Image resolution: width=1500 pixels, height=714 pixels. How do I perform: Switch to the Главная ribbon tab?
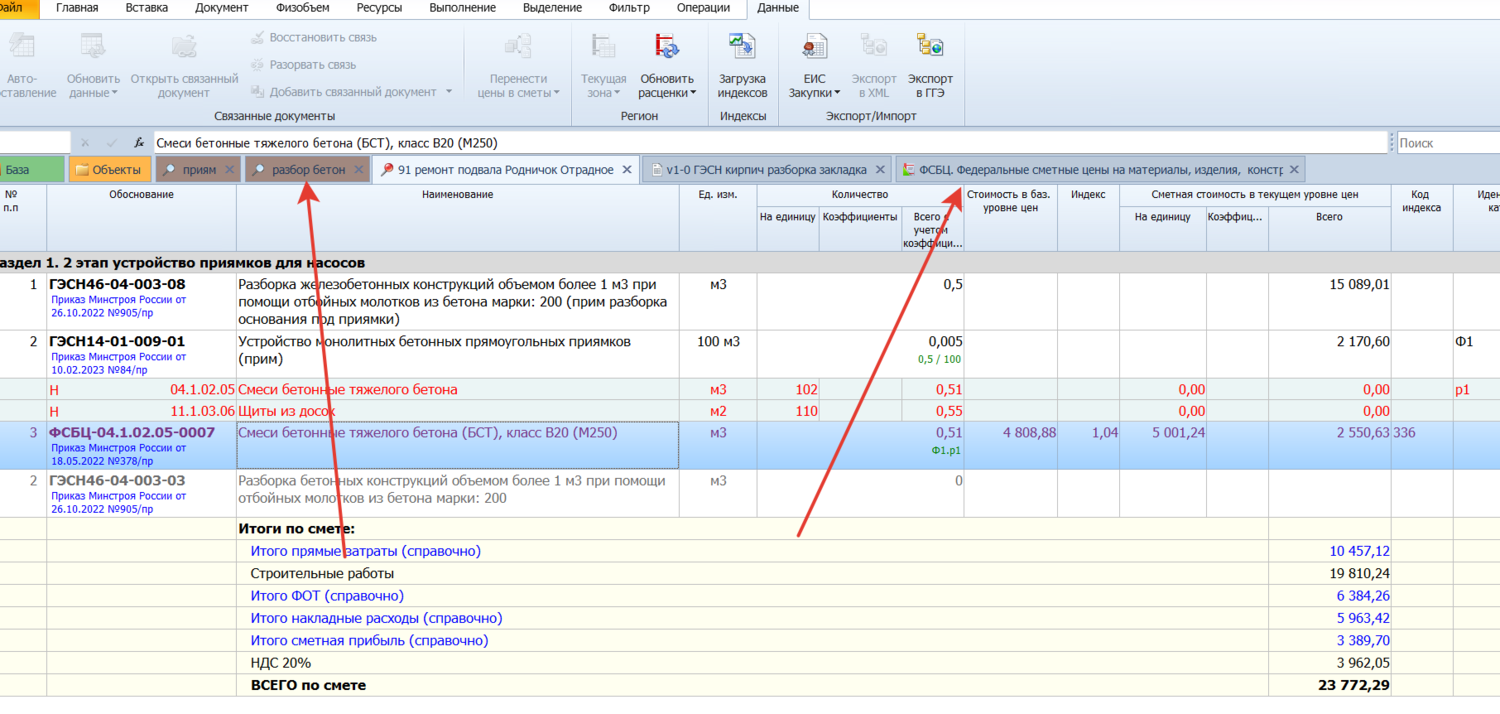(77, 8)
